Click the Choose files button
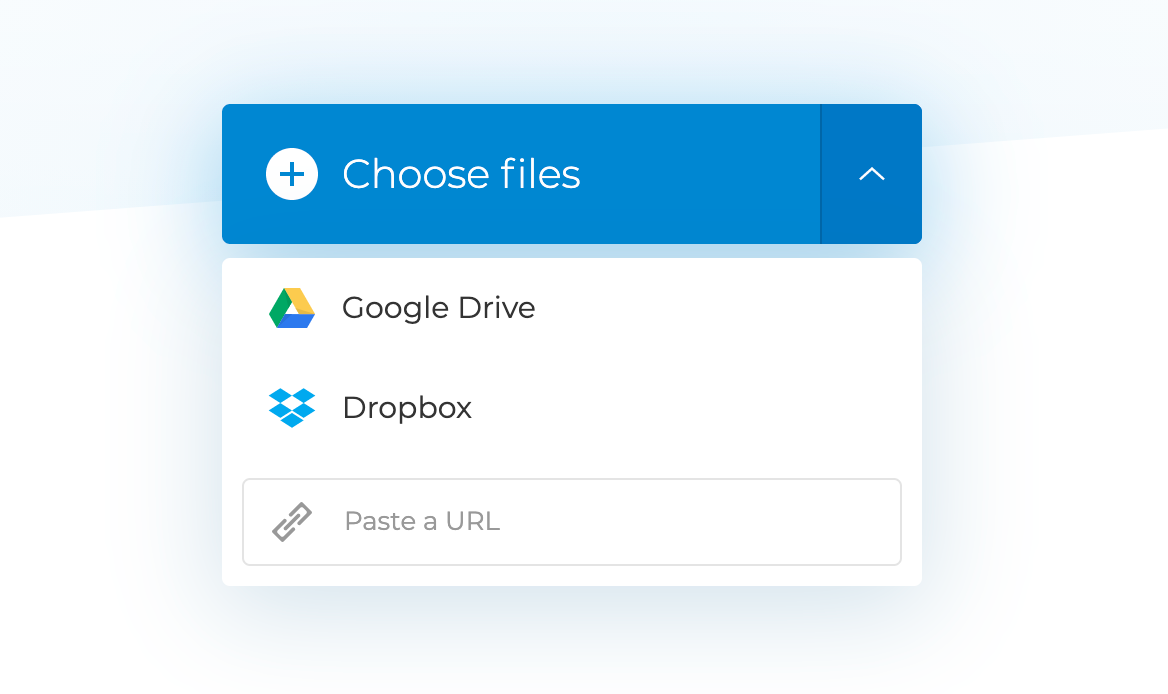Screen dimensions: 1168x694 [x=520, y=175]
